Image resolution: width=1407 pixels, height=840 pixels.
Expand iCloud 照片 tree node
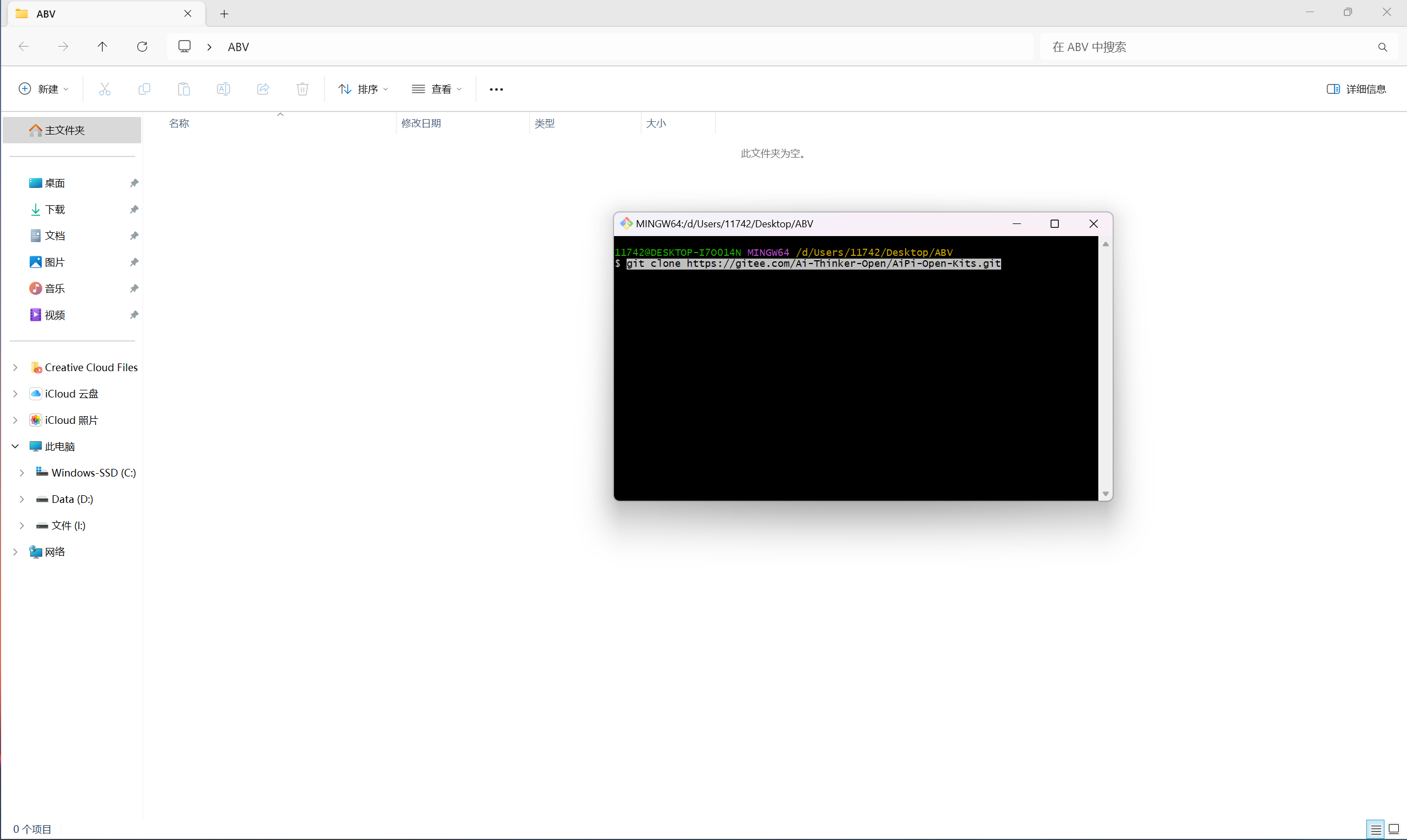tap(15, 420)
